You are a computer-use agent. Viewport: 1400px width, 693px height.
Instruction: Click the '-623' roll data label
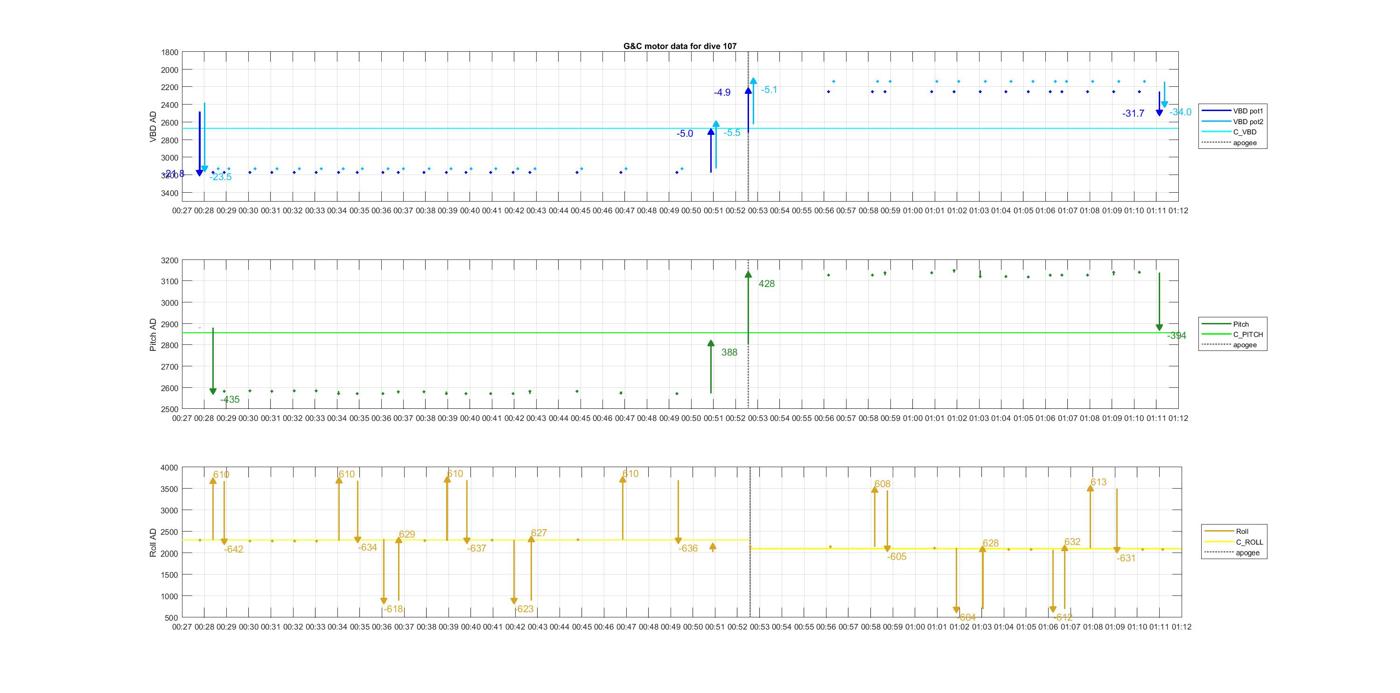pyautogui.click(x=524, y=609)
